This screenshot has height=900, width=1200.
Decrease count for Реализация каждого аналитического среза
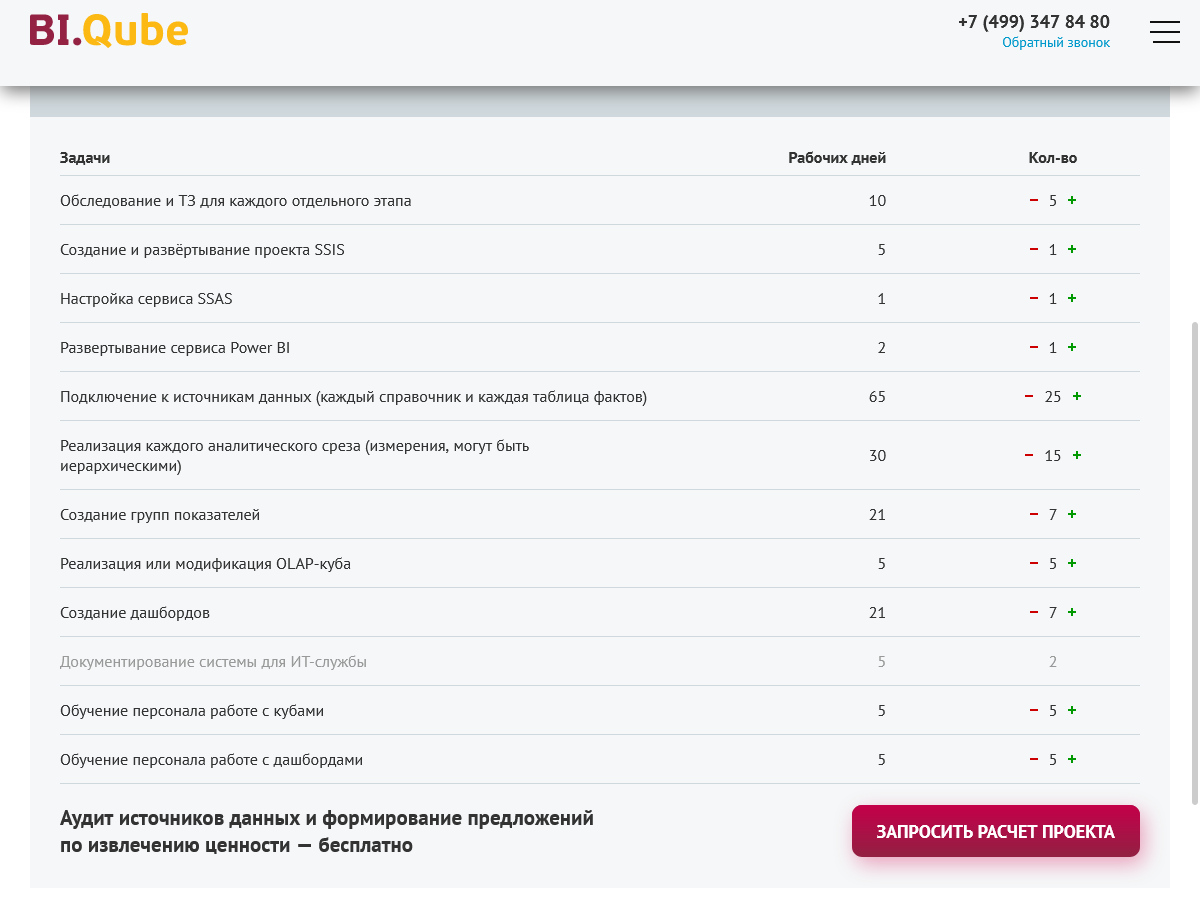1029,455
